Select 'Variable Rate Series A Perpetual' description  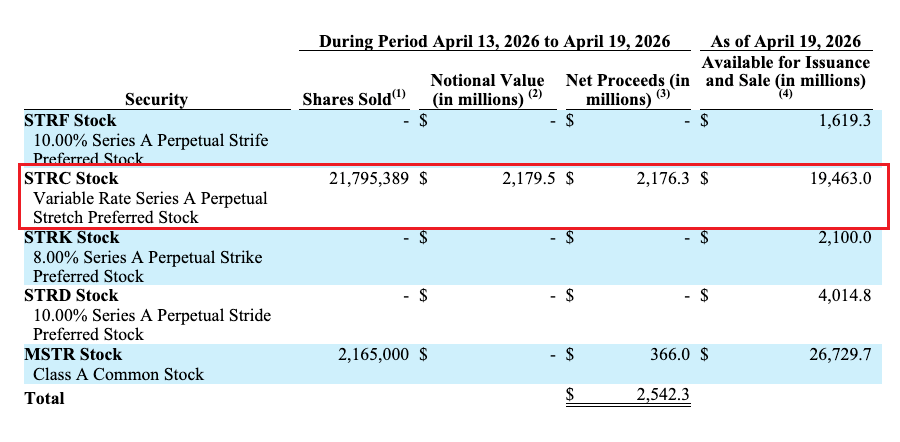point(150,198)
